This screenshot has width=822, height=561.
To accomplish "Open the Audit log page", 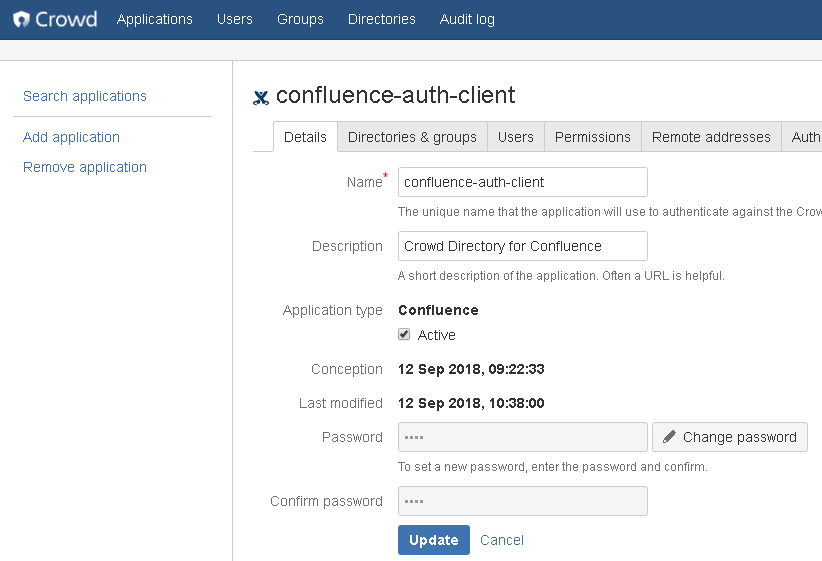I will coord(467,19).
